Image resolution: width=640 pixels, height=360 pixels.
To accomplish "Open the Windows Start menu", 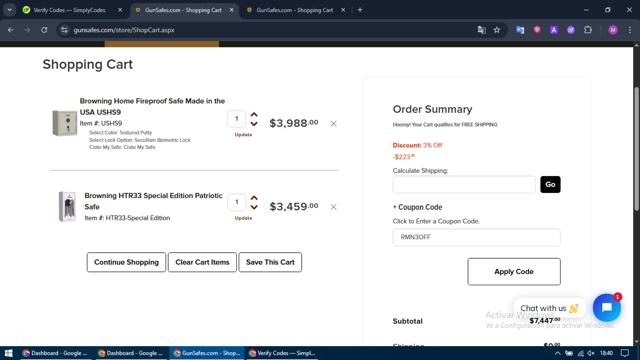I will coord(8,353).
